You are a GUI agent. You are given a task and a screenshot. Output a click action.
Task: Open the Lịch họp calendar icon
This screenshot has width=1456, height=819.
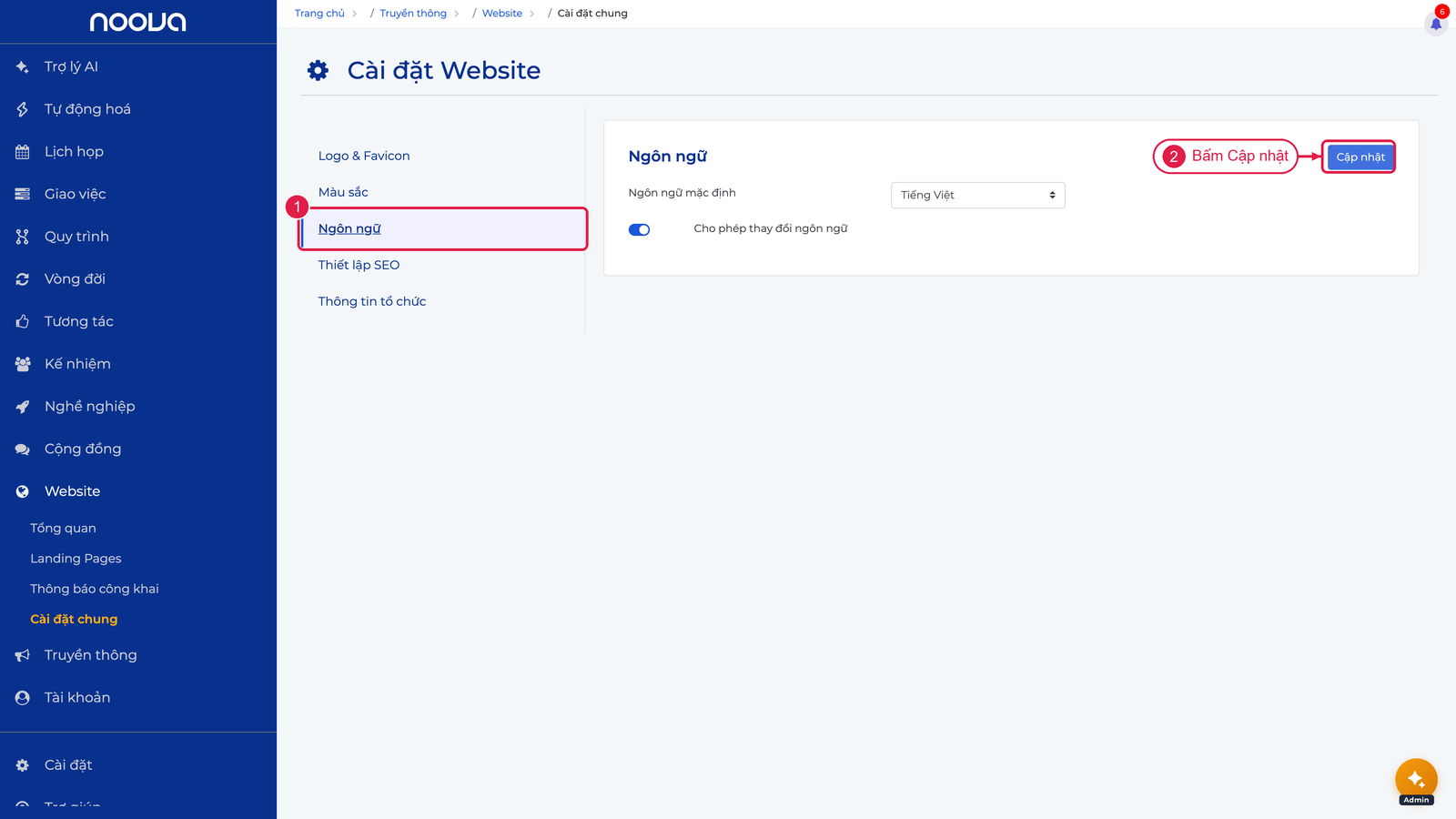click(x=23, y=152)
